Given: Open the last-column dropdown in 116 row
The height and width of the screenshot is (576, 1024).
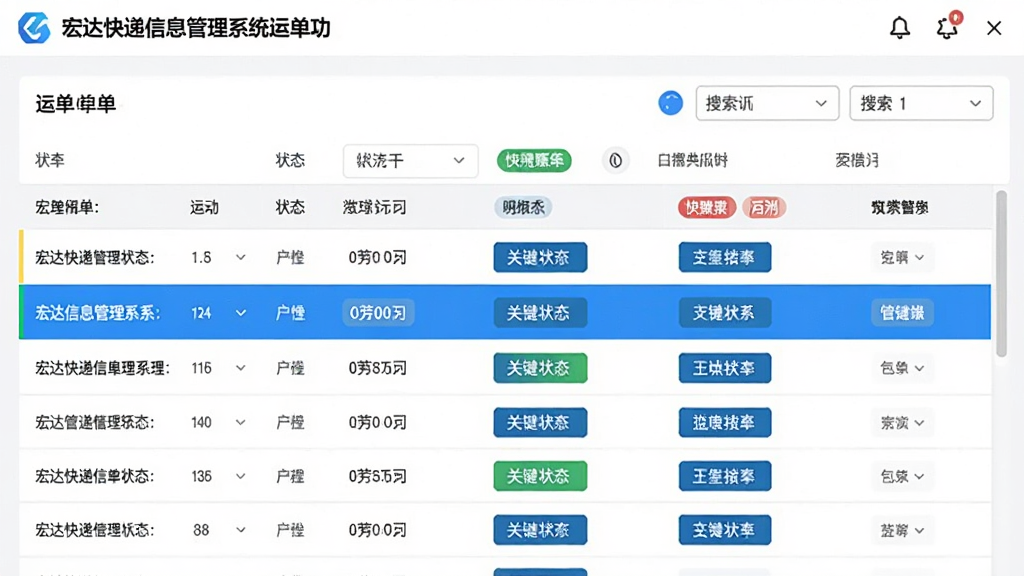Looking at the screenshot, I should tap(902, 368).
